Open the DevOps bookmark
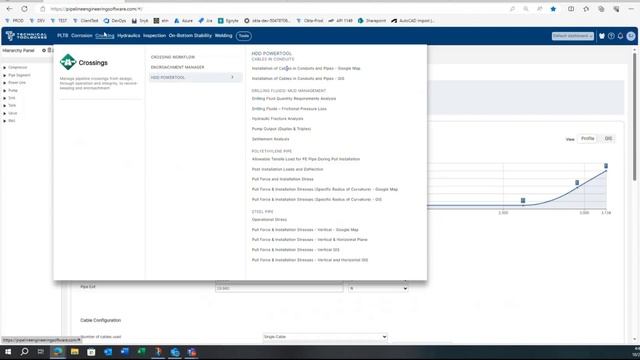 pos(115,20)
